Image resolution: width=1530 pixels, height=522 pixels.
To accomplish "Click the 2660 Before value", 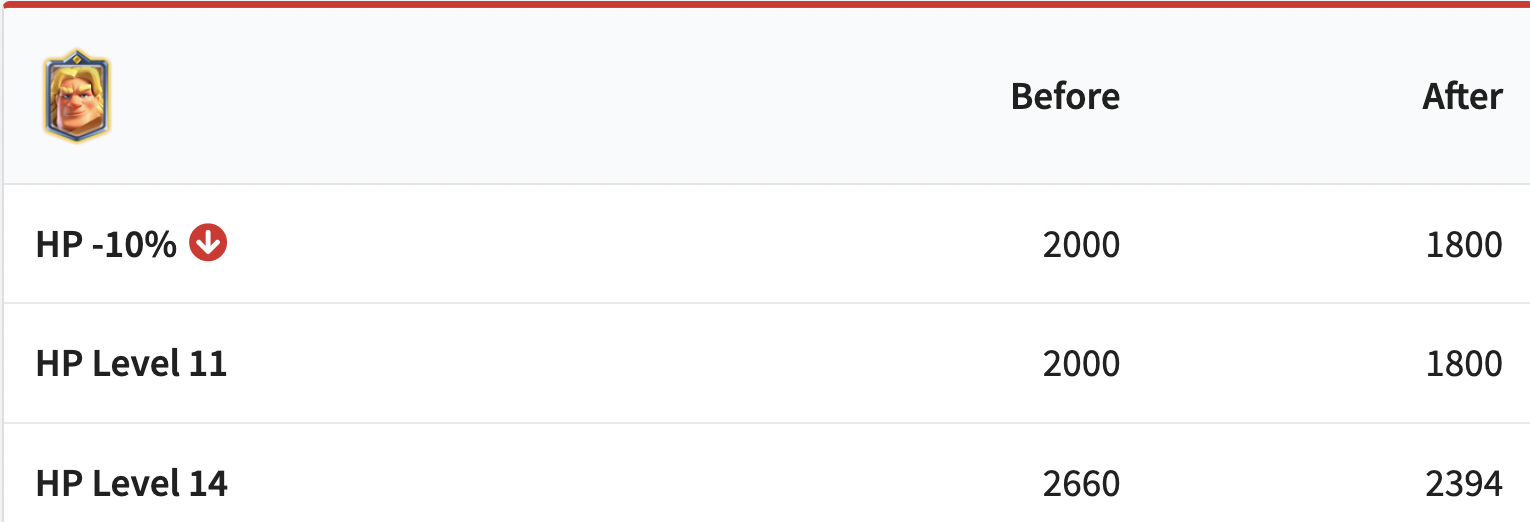I will 1081,484.
